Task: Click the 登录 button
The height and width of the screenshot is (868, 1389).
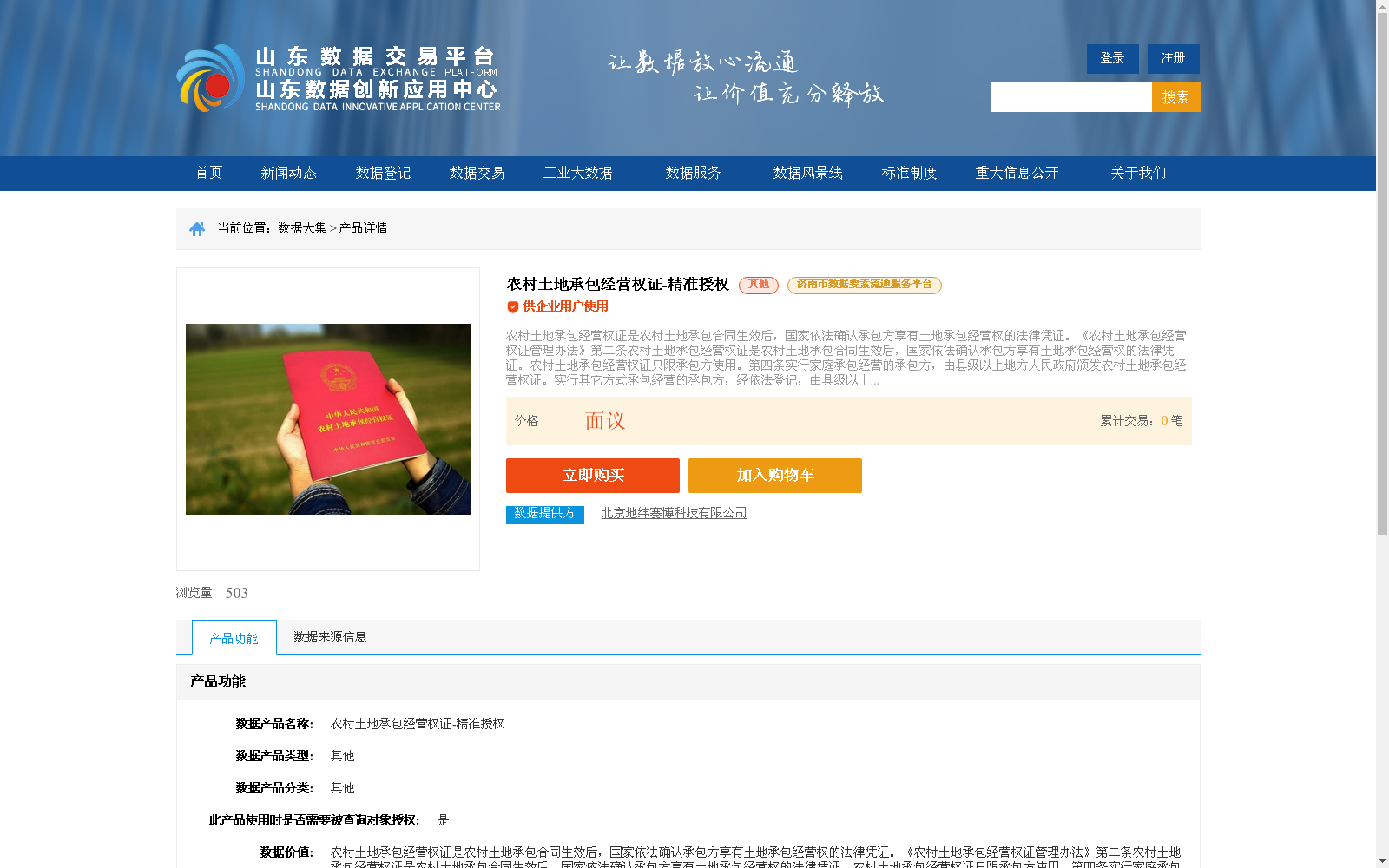Action: (1113, 59)
